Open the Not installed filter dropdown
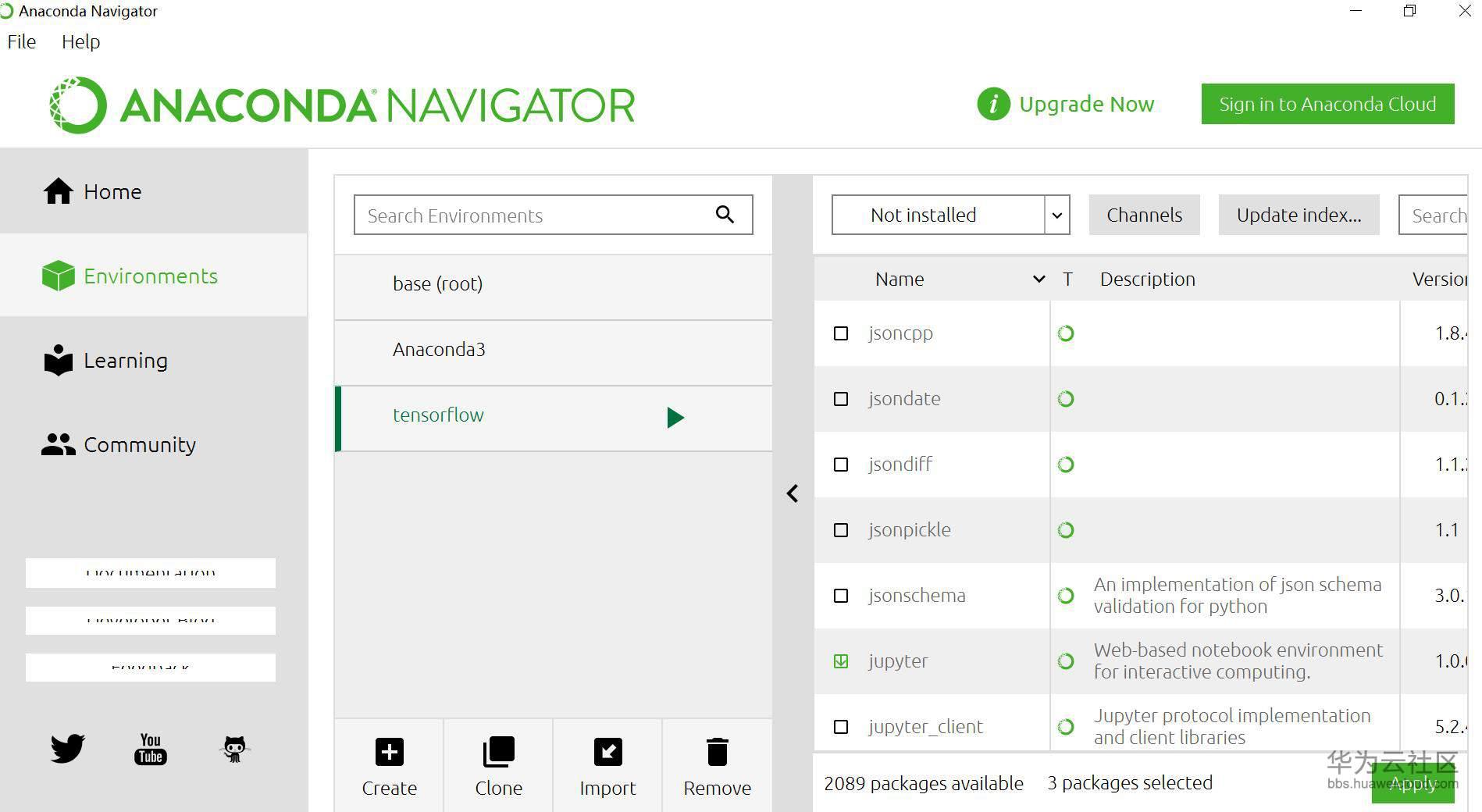Screen dimensions: 1482x812 pyautogui.click(x=950, y=215)
